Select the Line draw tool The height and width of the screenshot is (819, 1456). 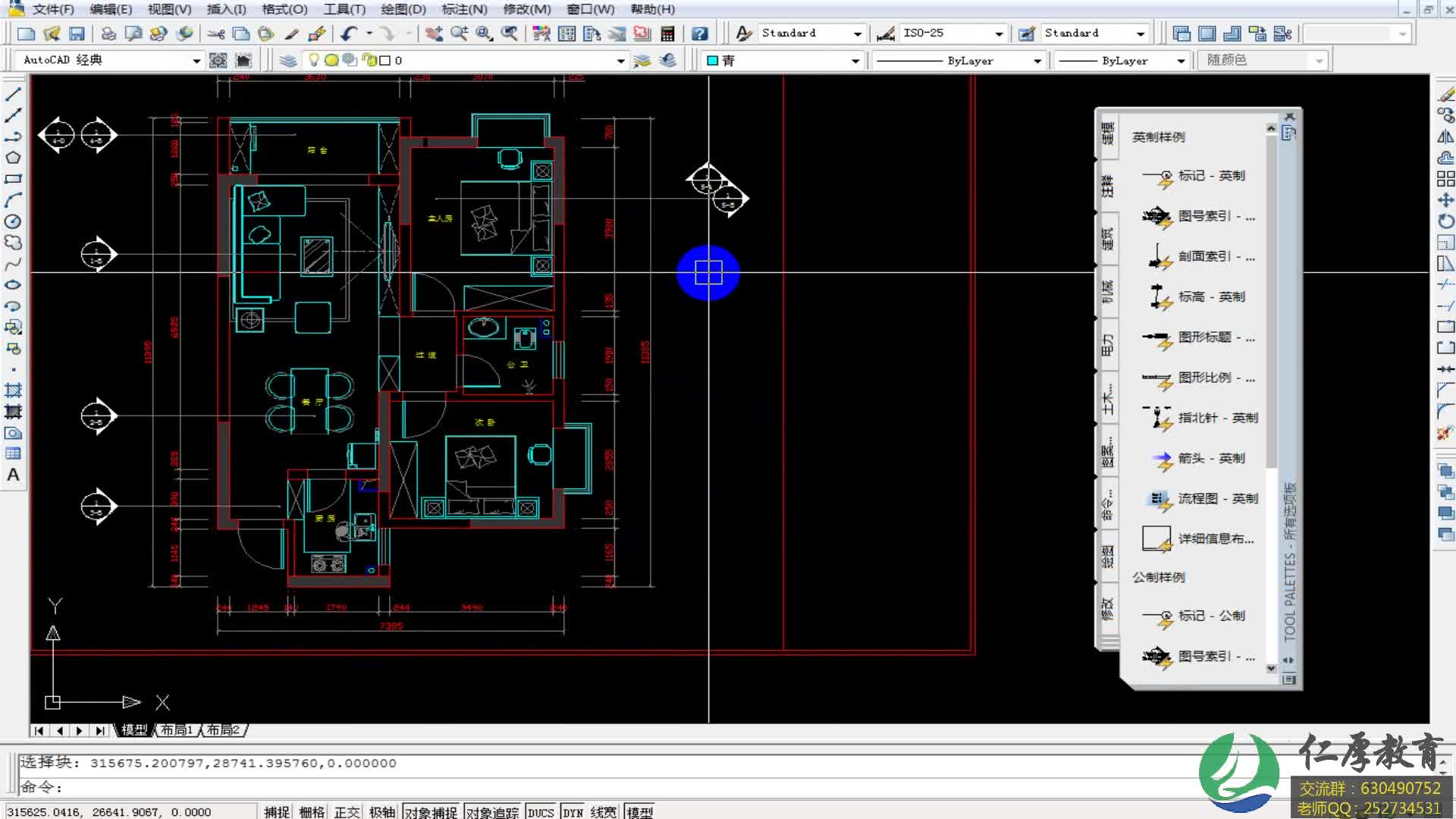point(13,94)
